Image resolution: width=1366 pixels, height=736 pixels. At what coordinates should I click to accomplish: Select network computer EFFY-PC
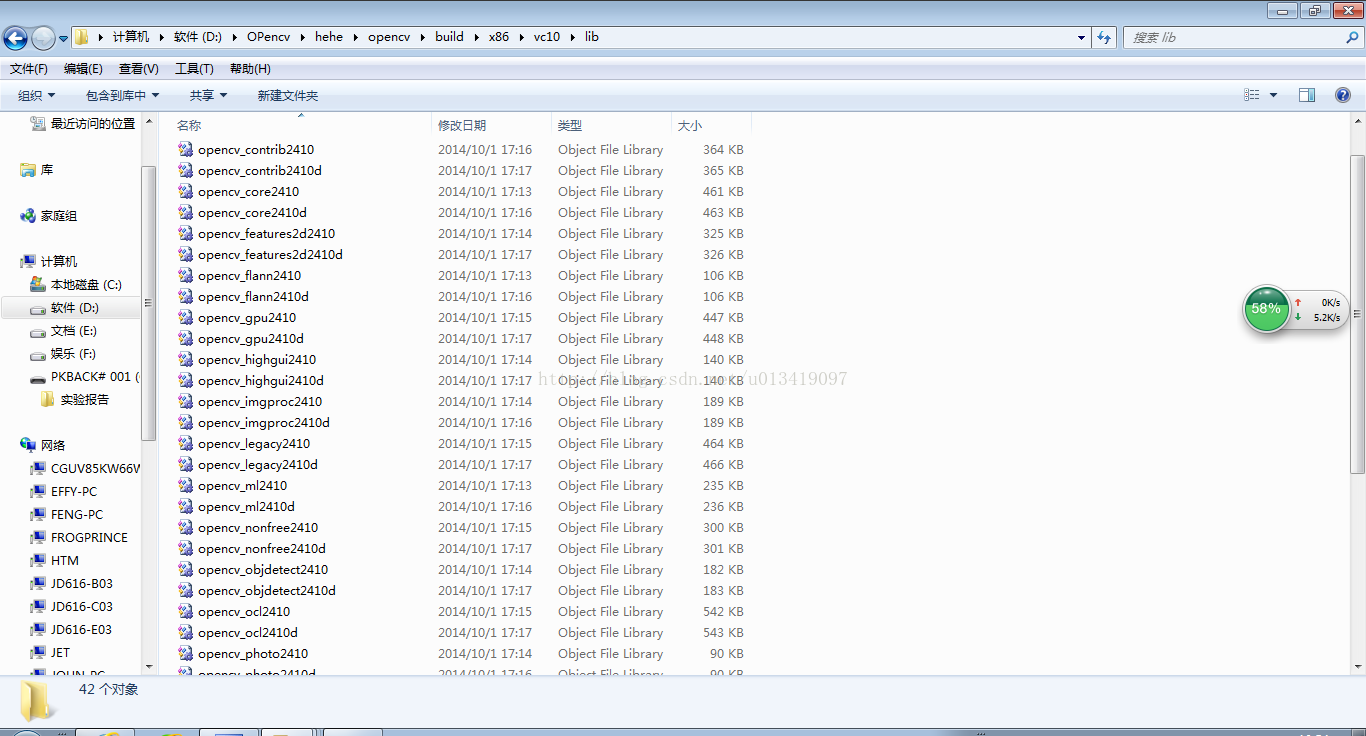coord(63,491)
